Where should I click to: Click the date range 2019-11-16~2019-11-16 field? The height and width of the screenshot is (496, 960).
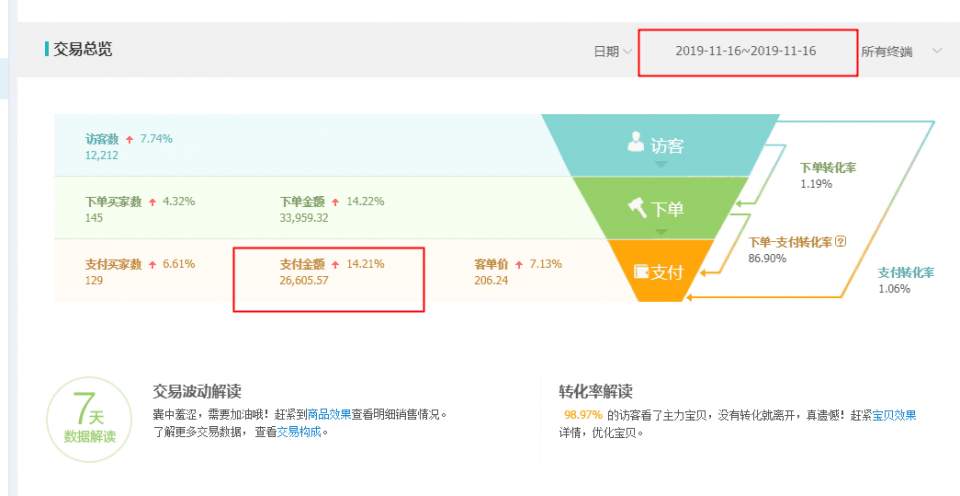[746, 51]
